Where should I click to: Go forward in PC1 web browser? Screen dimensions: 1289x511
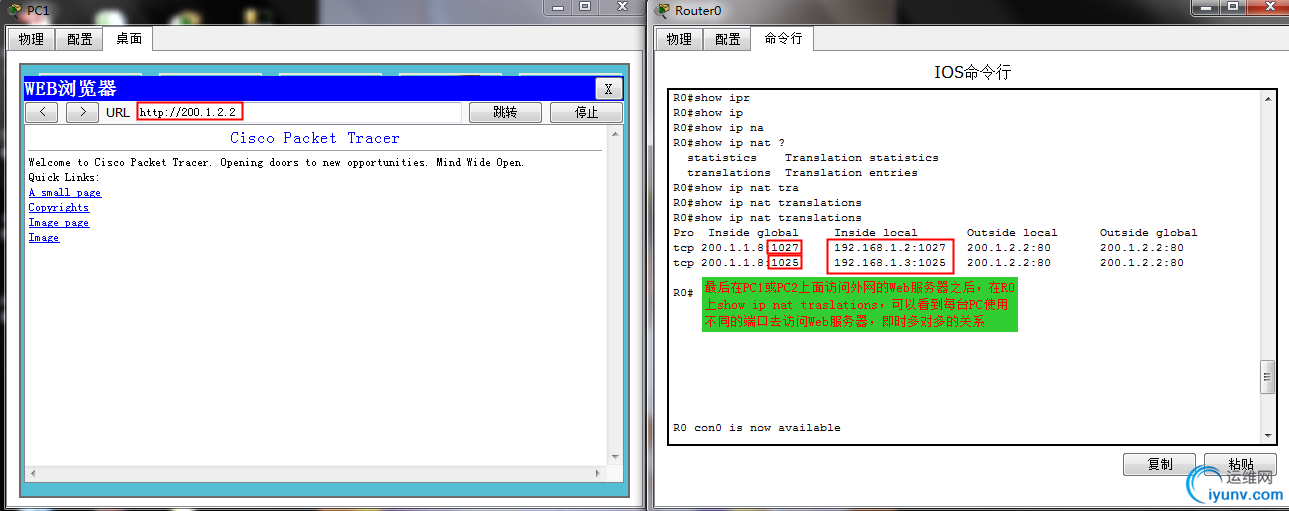(x=82, y=112)
